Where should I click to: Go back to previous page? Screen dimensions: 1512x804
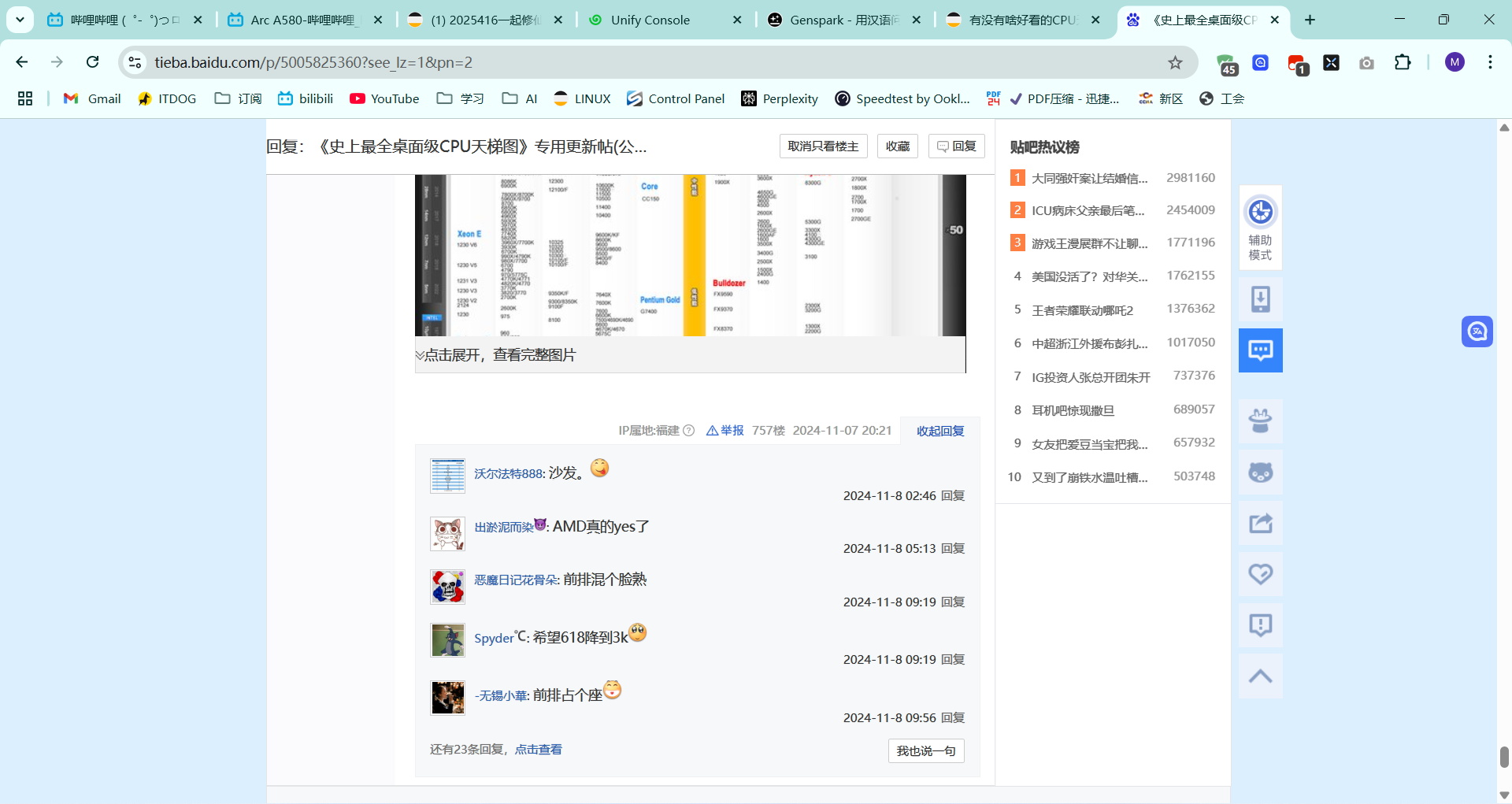click(22, 62)
